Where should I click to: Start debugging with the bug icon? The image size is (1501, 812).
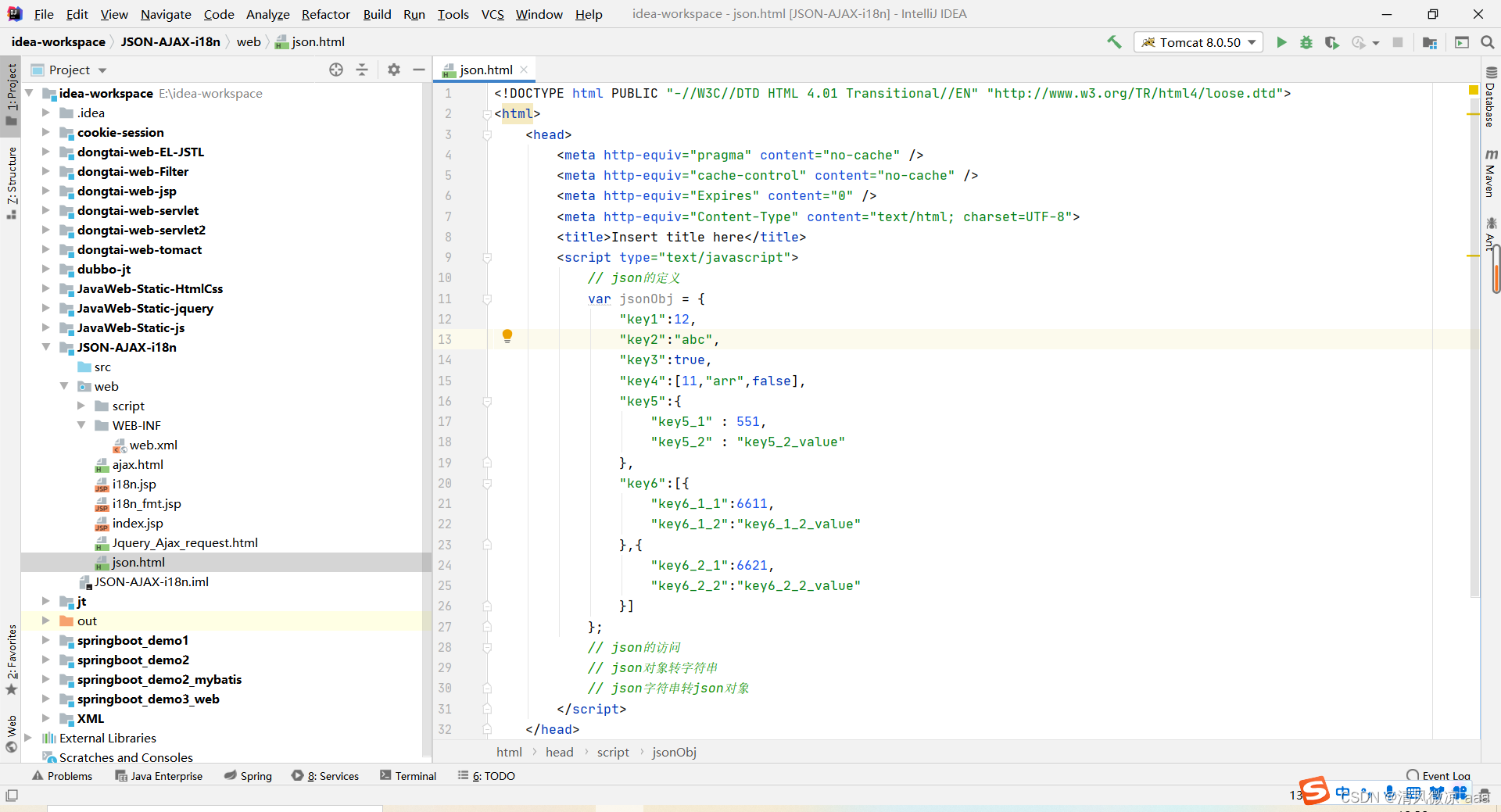[x=1306, y=42]
